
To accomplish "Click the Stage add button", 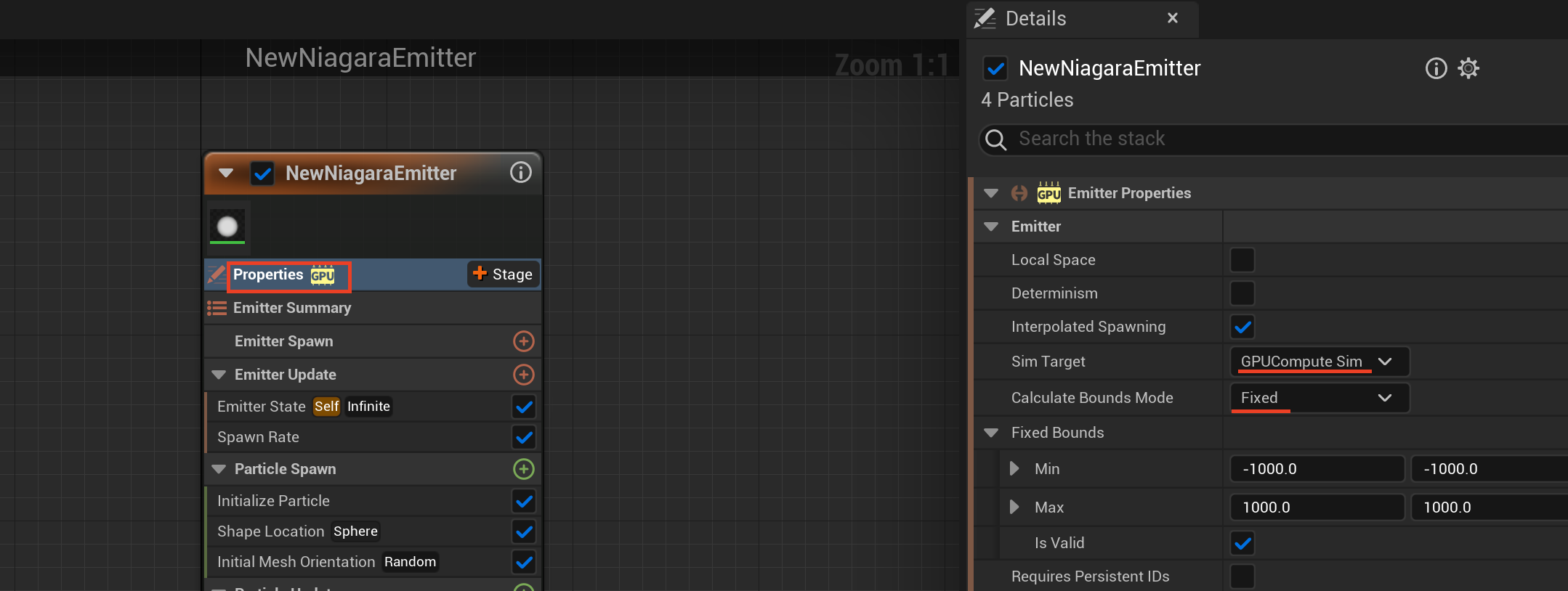I will 504,274.
